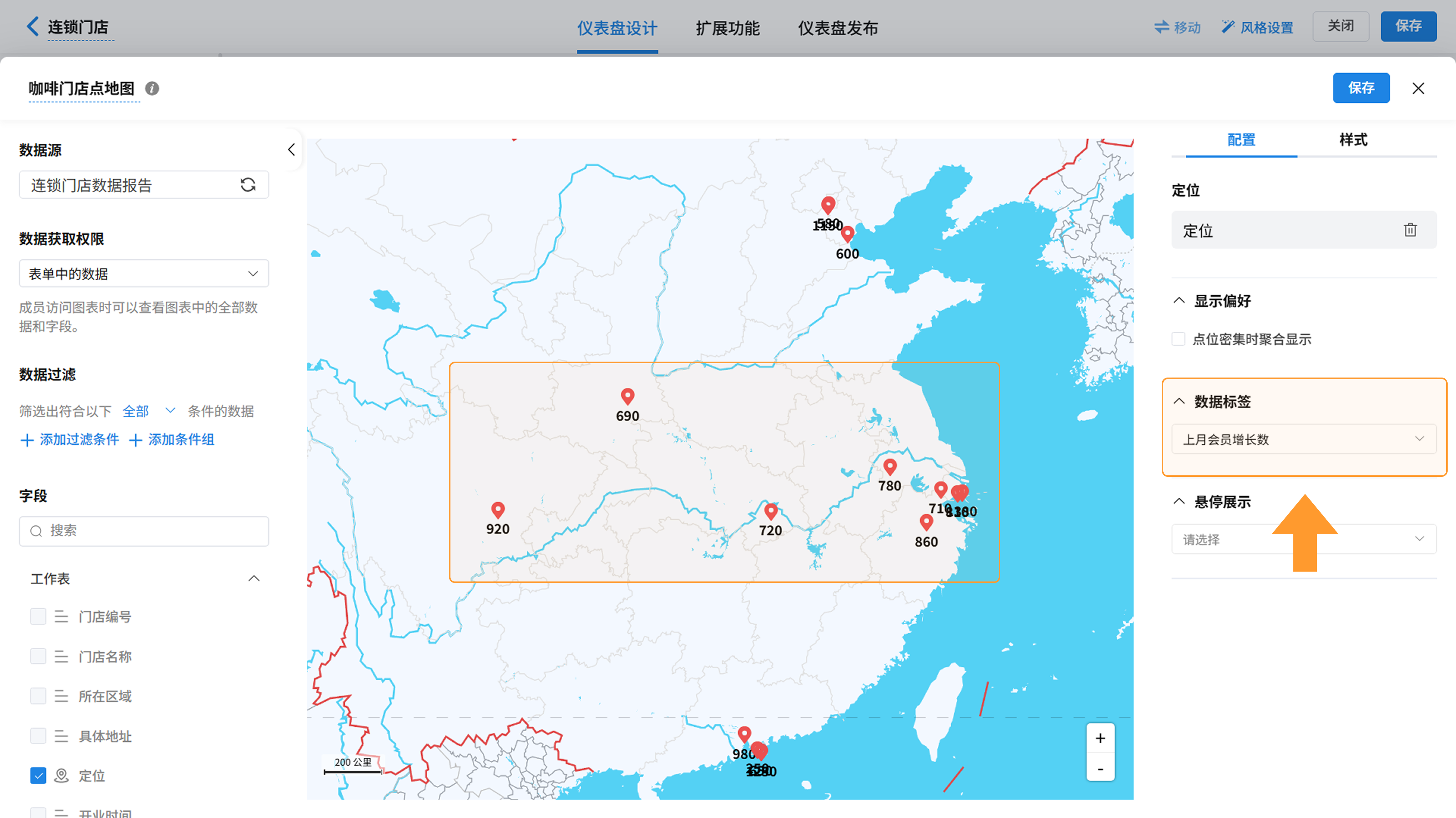Zoom in the map with plus button
The height and width of the screenshot is (818, 1456).
[1100, 738]
